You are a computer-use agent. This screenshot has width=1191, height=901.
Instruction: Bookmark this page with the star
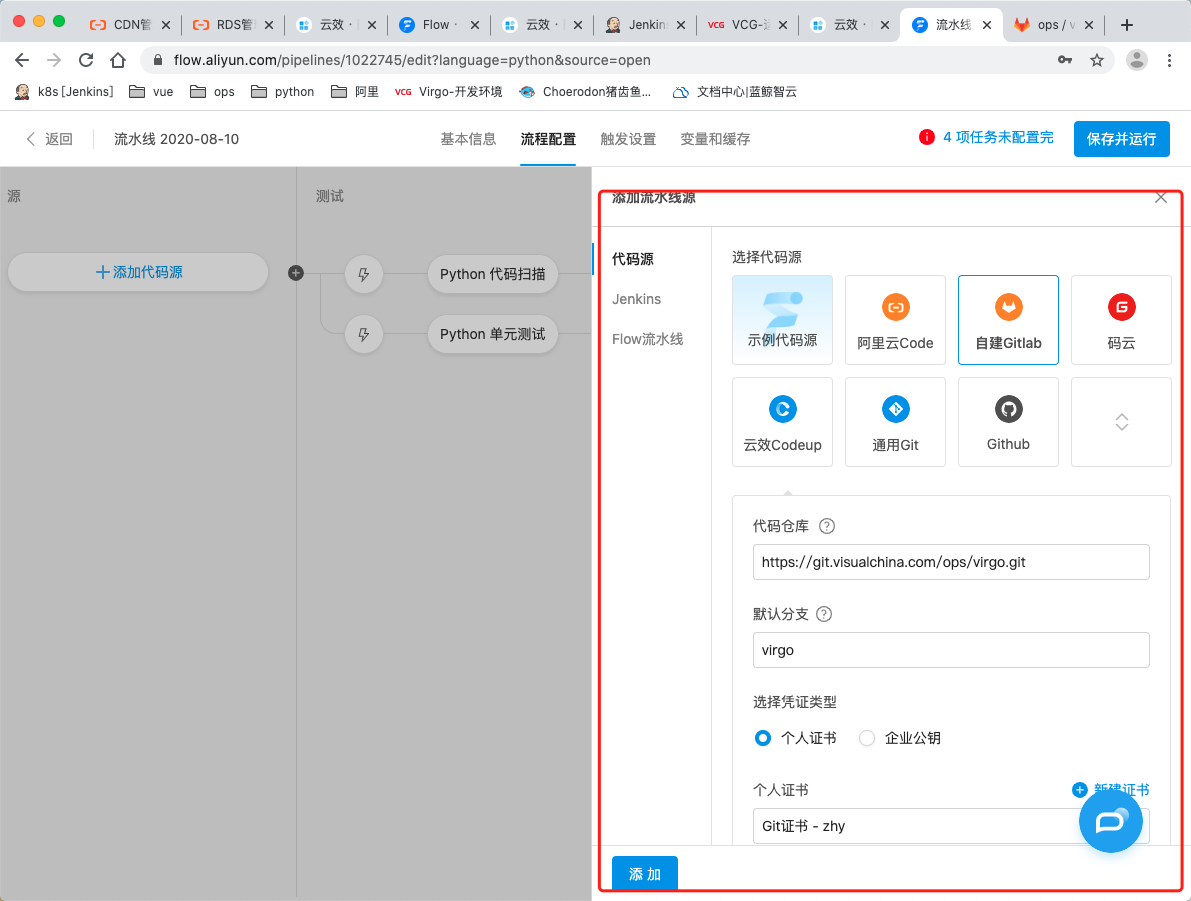[1097, 60]
